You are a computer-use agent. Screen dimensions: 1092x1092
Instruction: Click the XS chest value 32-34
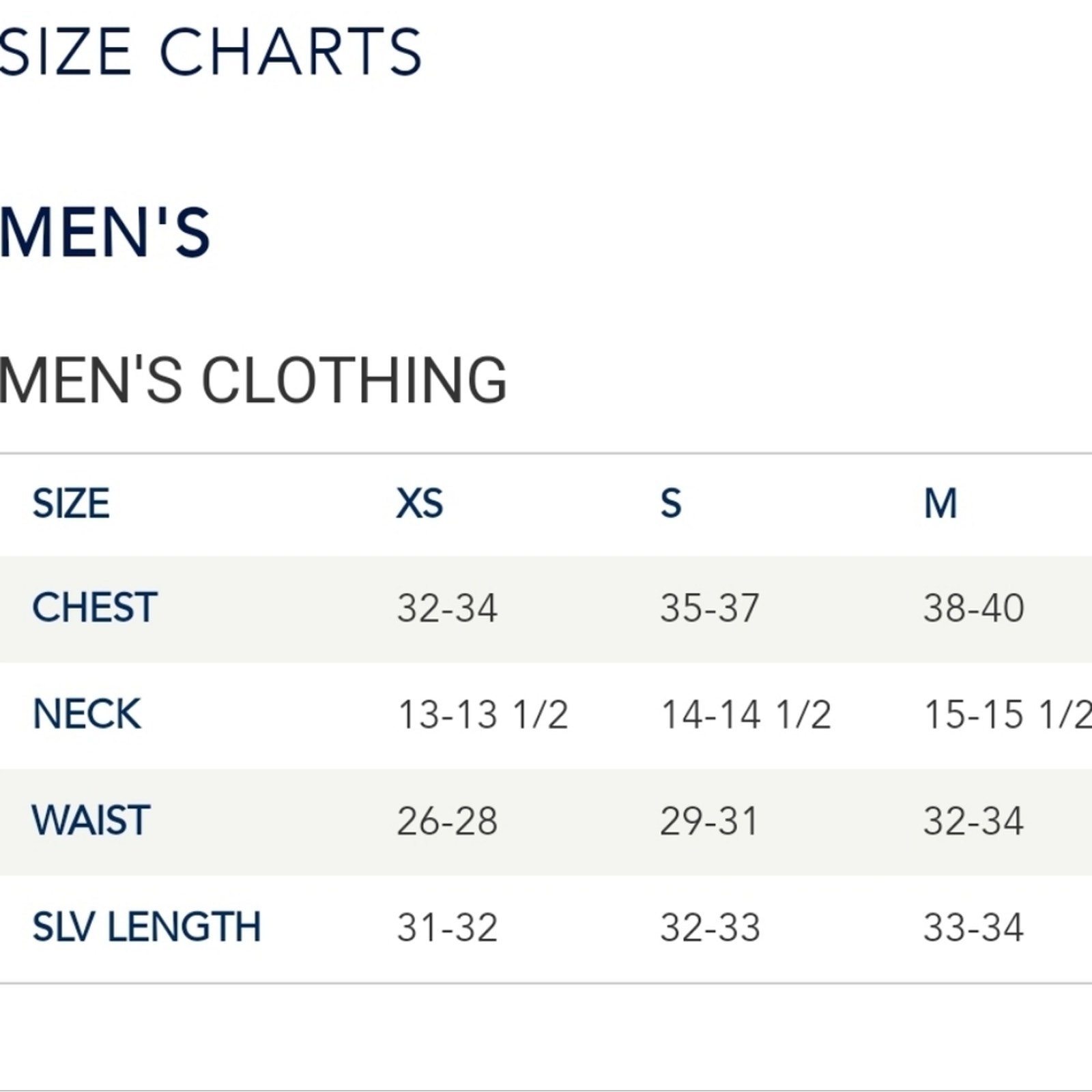click(447, 608)
